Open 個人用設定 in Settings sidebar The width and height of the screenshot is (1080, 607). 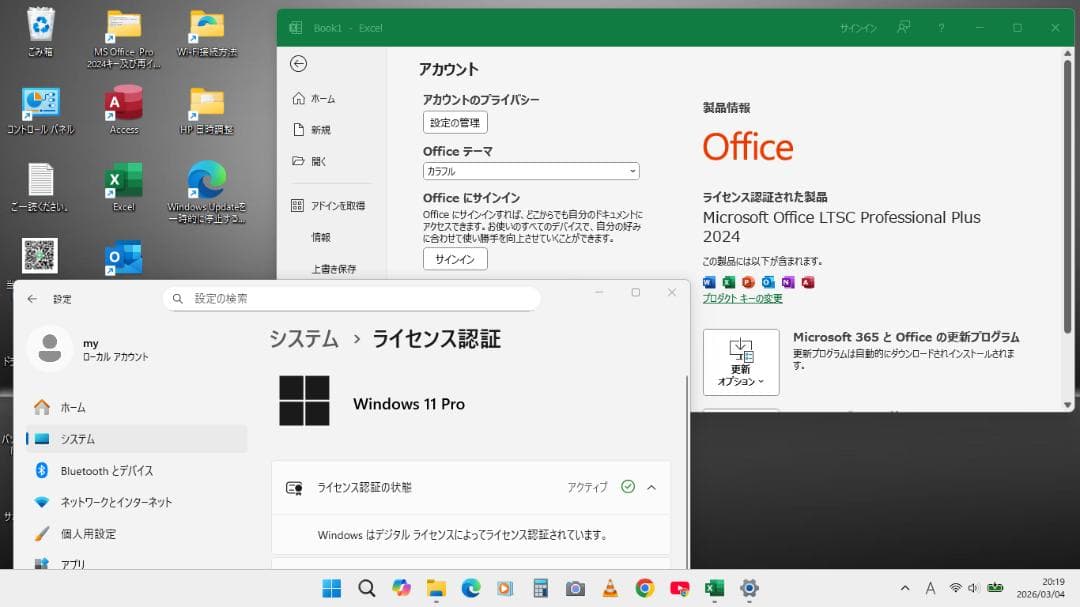(136, 534)
